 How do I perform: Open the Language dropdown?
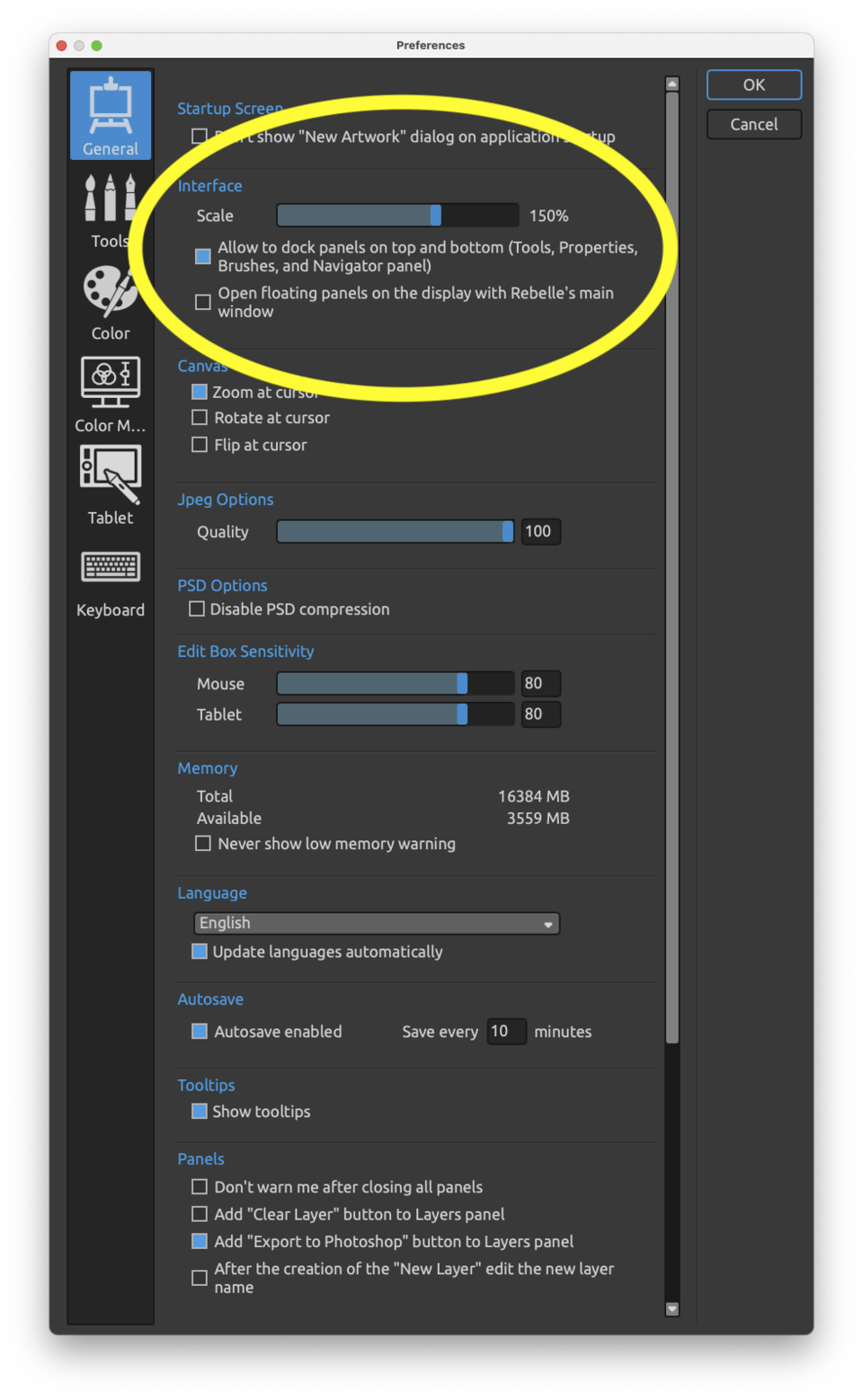click(376, 923)
